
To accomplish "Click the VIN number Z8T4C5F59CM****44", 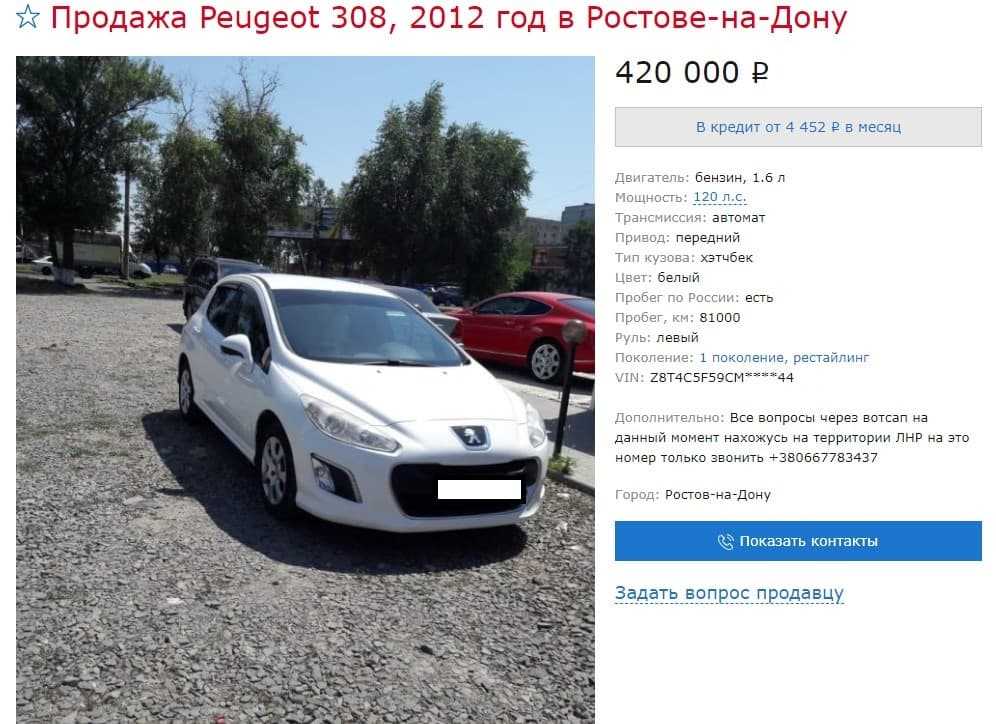I will pyautogui.click(x=722, y=378).
